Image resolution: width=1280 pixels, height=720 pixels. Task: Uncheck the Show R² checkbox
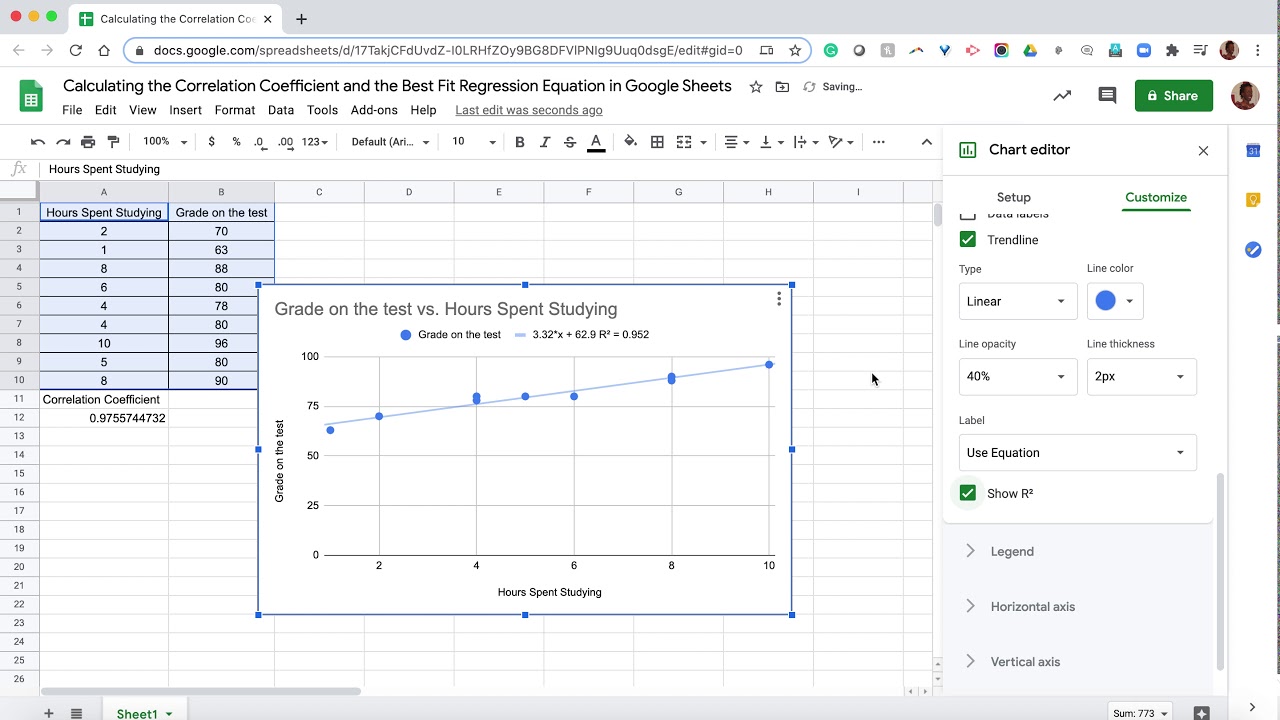pyautogui.click(x=967, y=493)
